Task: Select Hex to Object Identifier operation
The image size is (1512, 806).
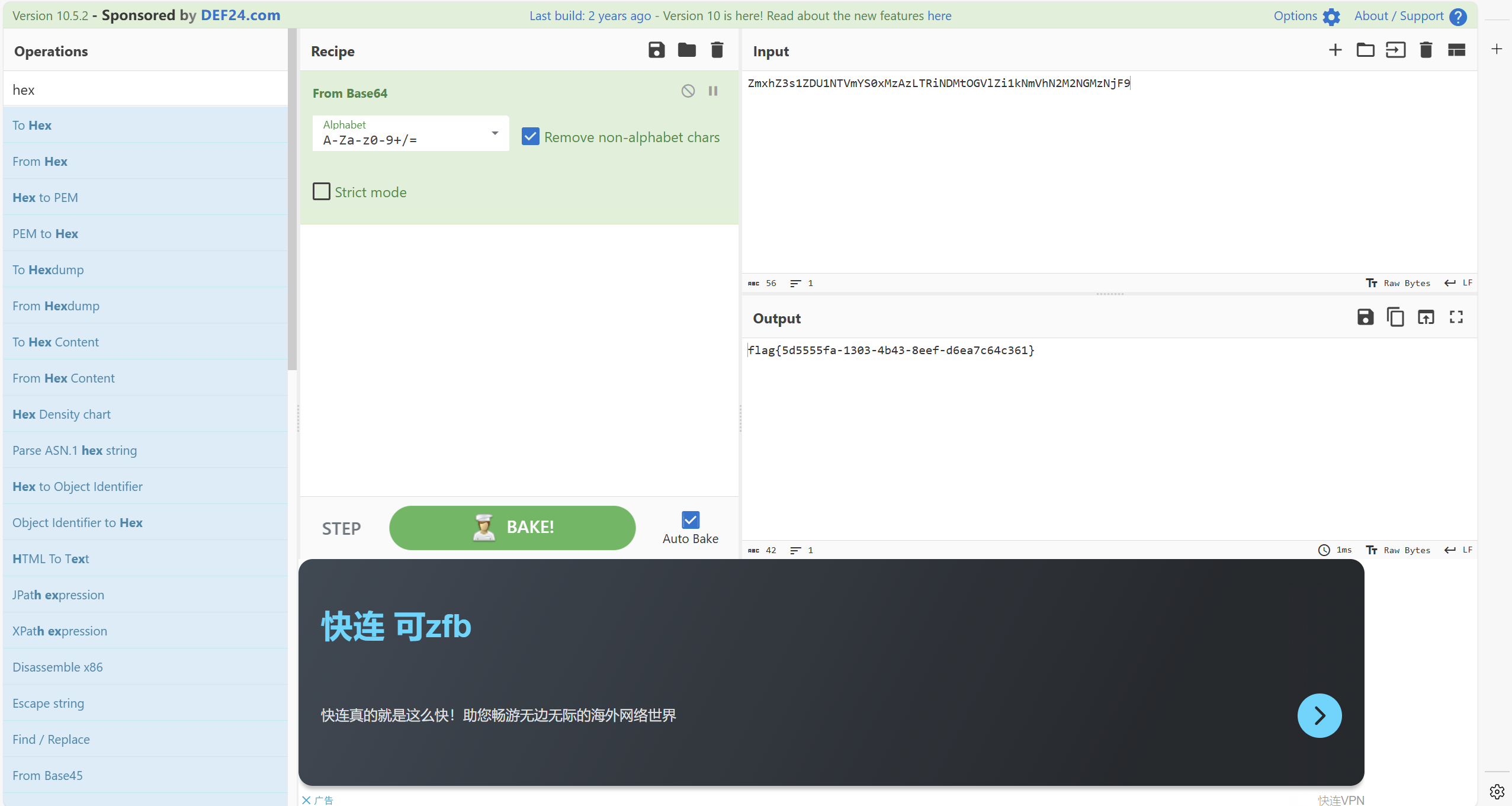Action: coord(145,486)
